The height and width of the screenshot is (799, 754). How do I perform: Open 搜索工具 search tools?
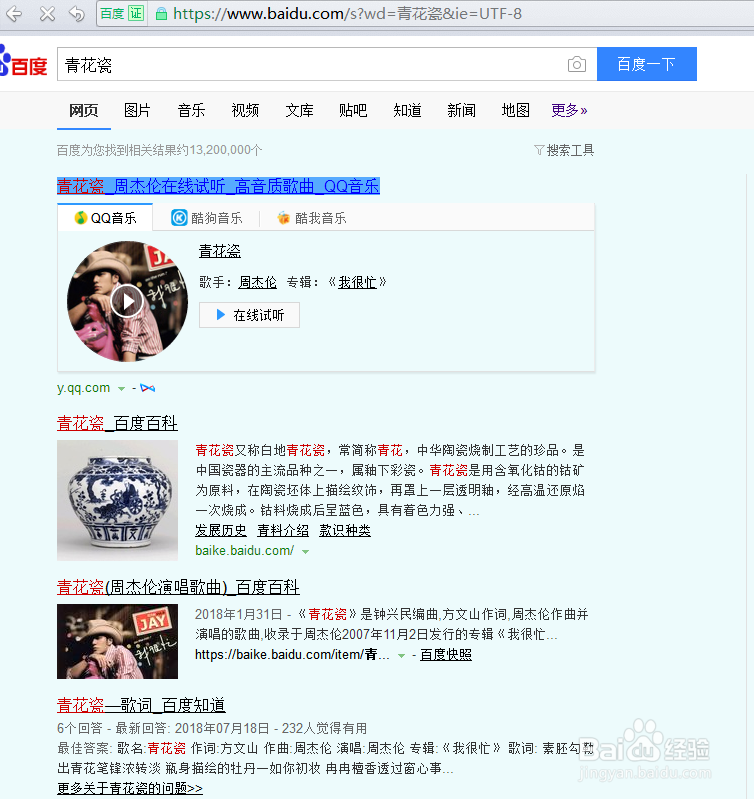pyautogui.click(x=564, y=150)
